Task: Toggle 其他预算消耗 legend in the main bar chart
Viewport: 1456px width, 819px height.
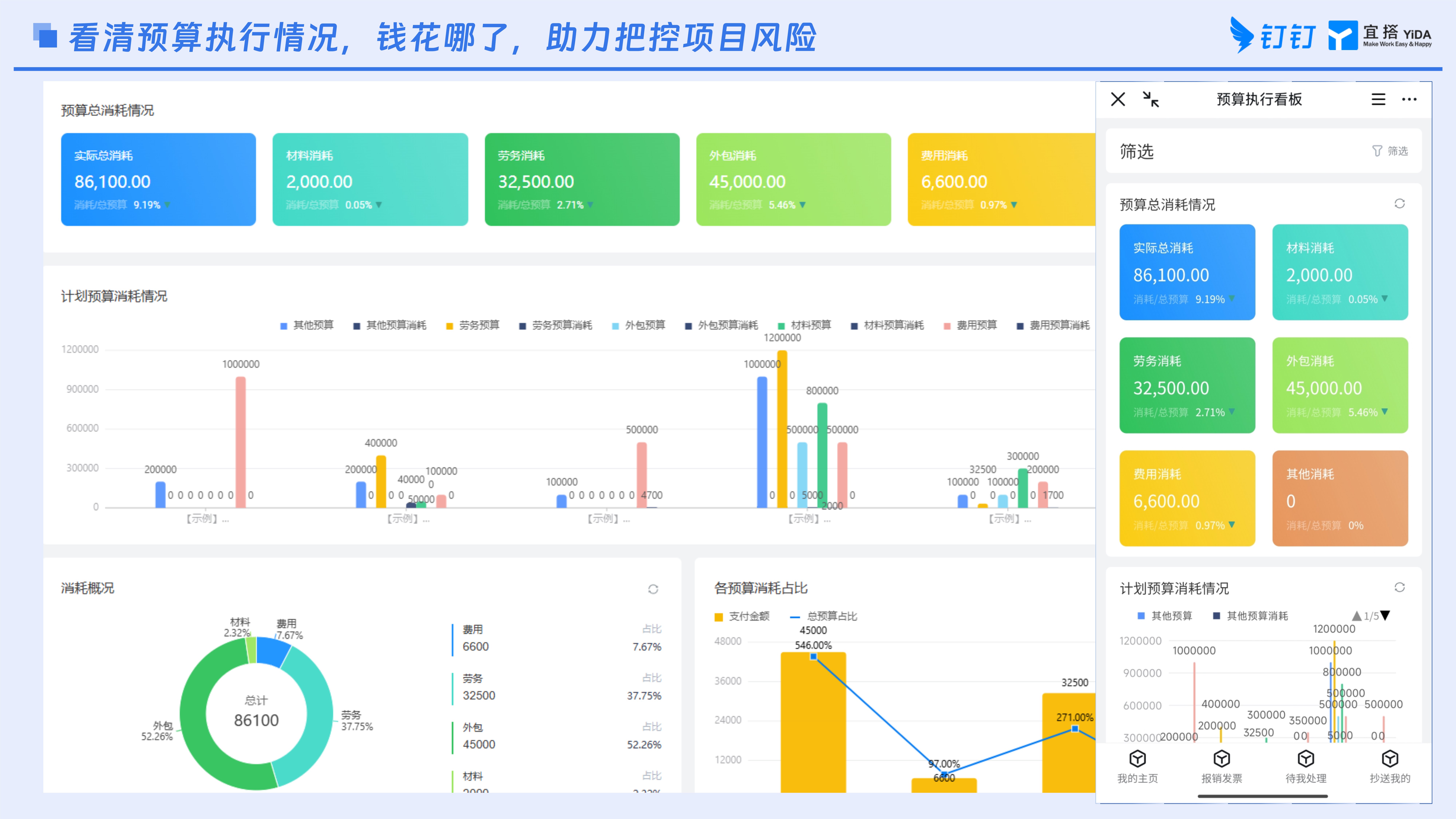Action: 390,326
